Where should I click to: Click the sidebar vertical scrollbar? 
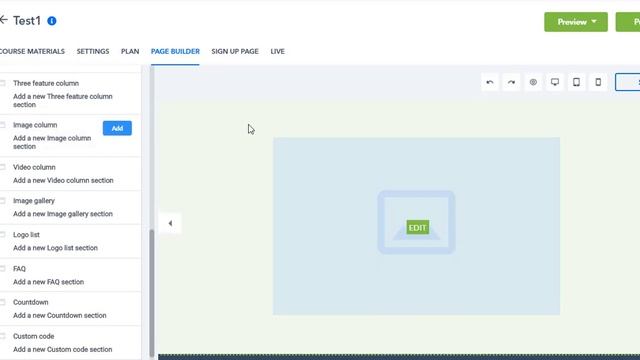pyautogui.click(x=152, y=293)
